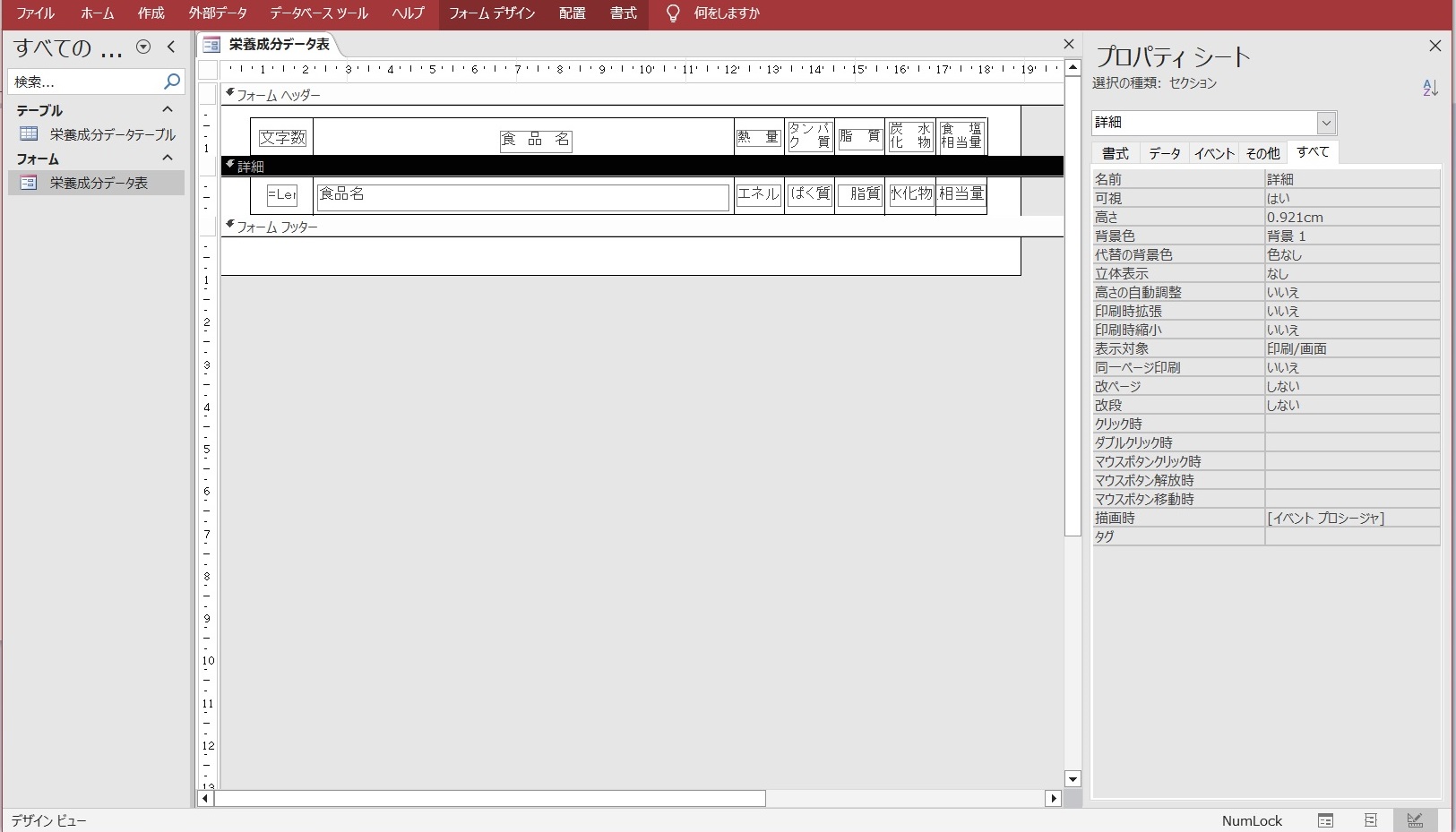Click the 可視 property value はい
The image size is (1456, 832).
coord(1352,198)
